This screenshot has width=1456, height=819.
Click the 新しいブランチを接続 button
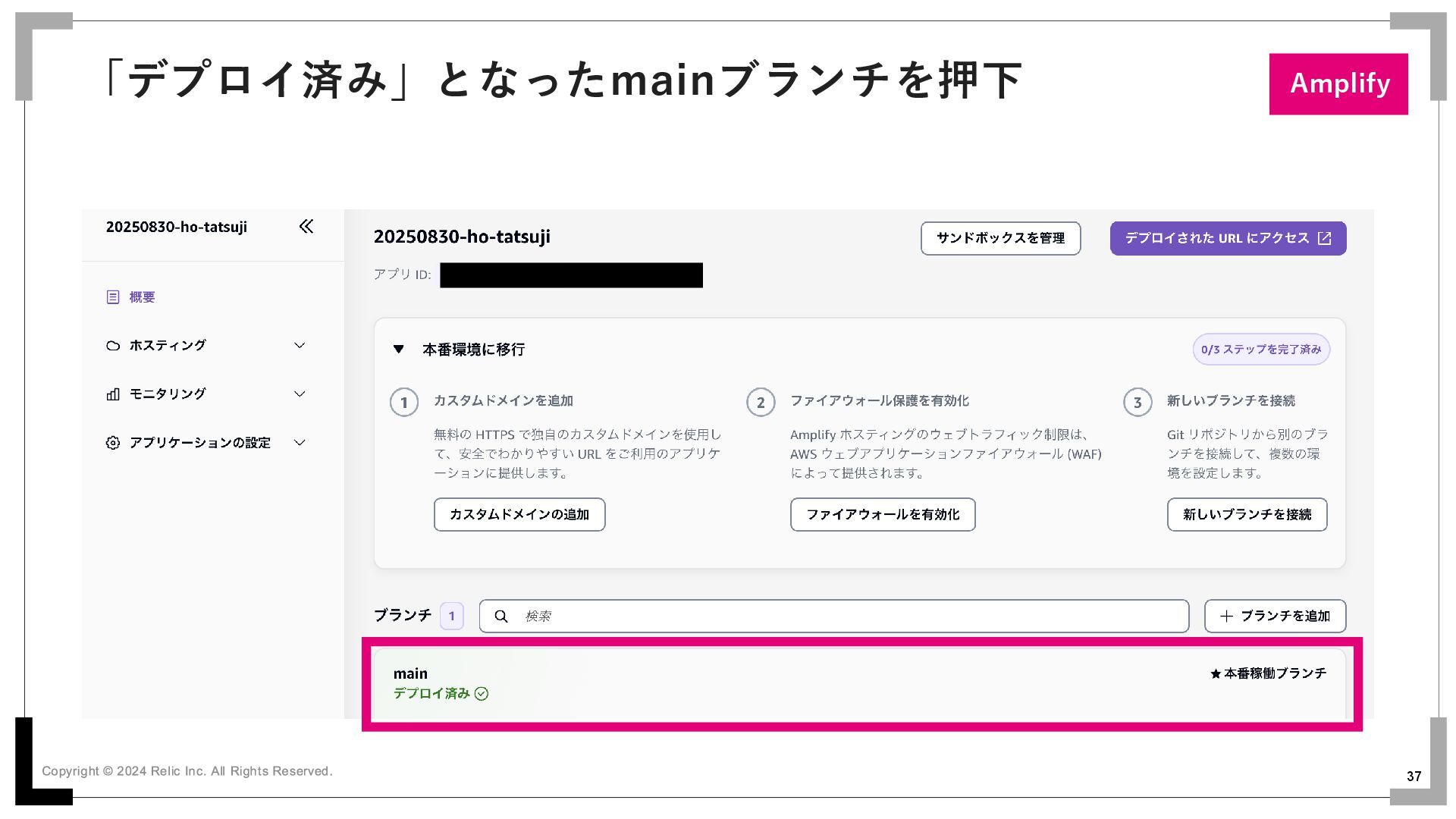coord(1247,515)
